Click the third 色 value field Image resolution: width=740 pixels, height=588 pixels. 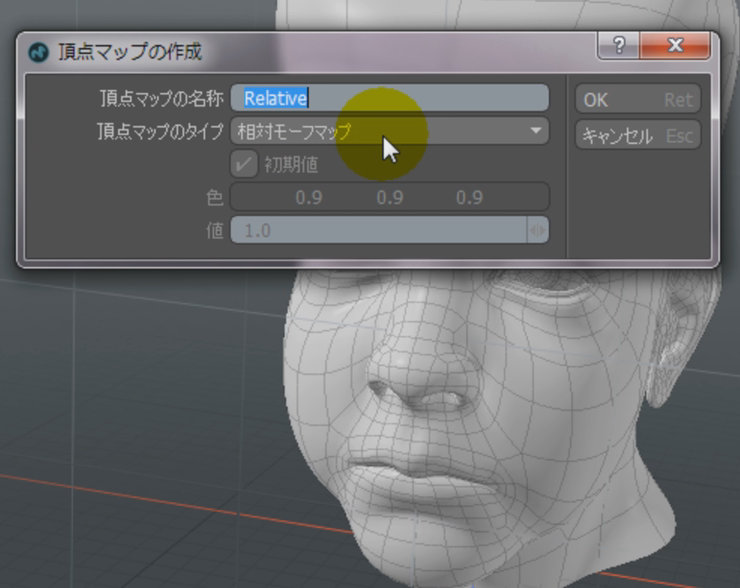tap(469, 197)
